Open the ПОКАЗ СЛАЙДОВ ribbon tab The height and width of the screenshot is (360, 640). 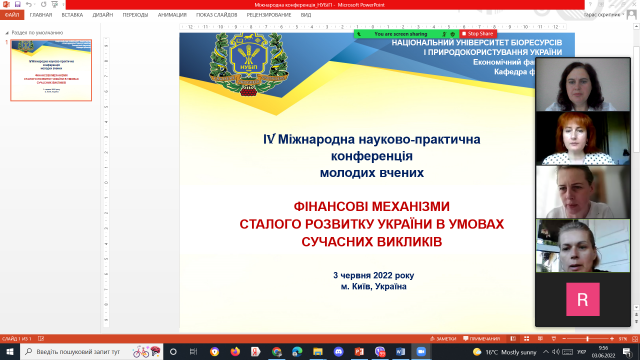point(216,15)
